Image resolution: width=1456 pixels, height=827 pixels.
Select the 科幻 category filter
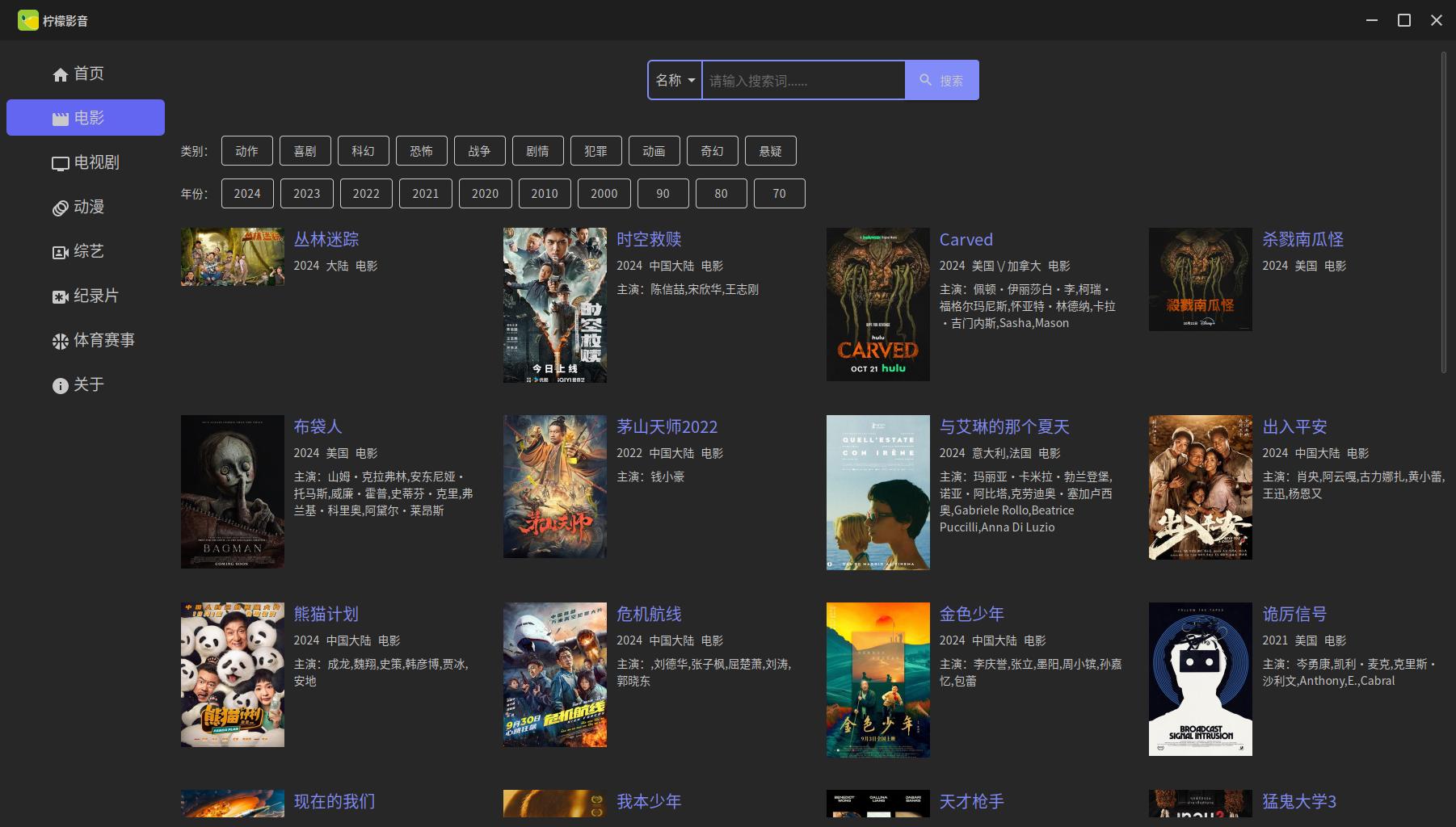[x=364, y=151]
